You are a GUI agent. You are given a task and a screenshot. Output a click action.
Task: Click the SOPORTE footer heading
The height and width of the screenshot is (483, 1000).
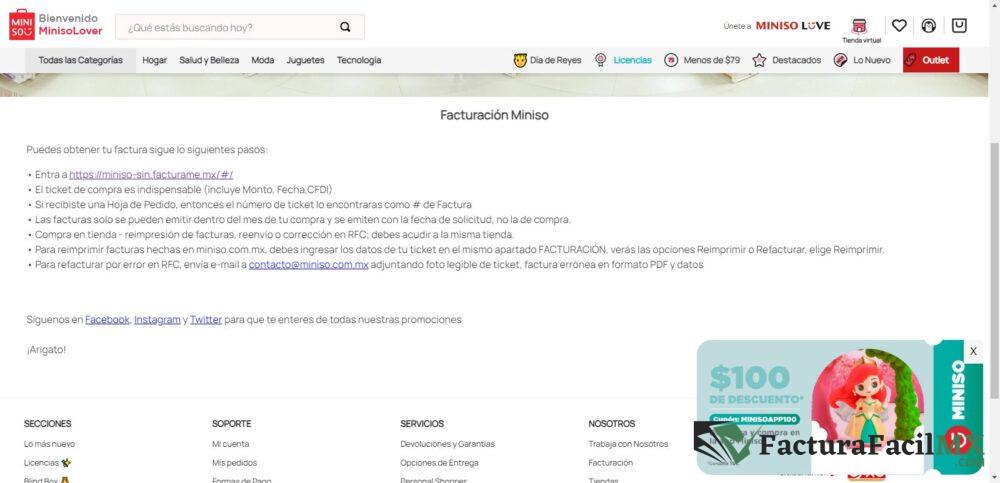coord(232,424)
